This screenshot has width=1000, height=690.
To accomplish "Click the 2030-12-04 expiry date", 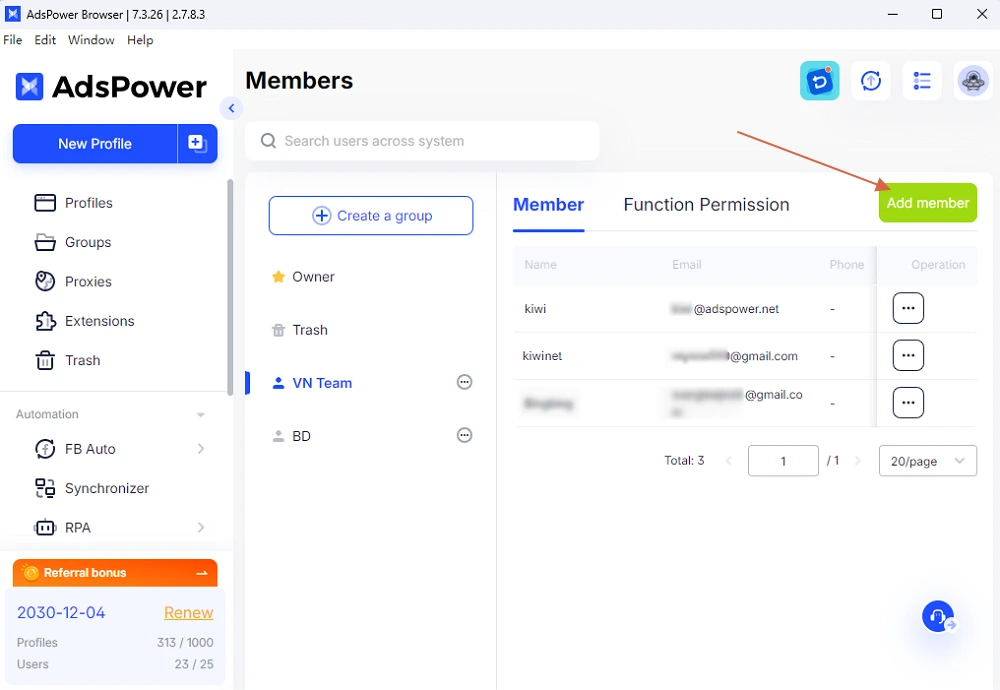I will tap(61, 612).
